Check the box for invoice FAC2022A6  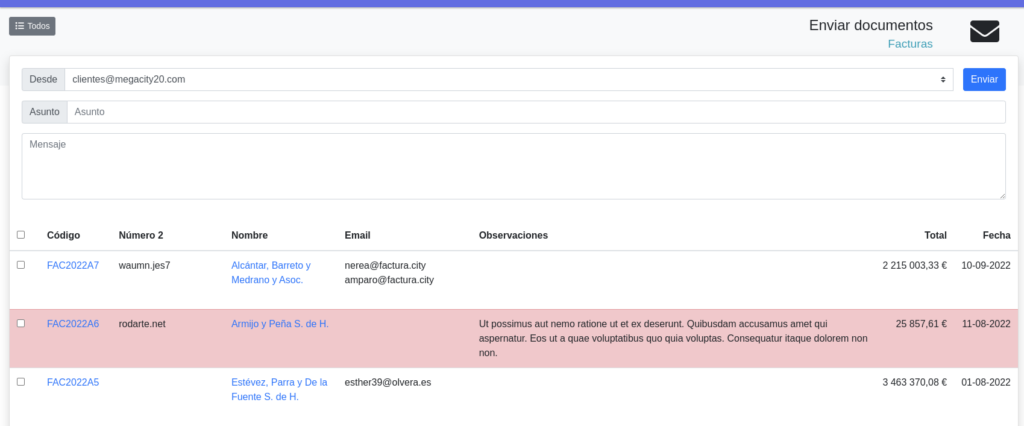(21, 324)
